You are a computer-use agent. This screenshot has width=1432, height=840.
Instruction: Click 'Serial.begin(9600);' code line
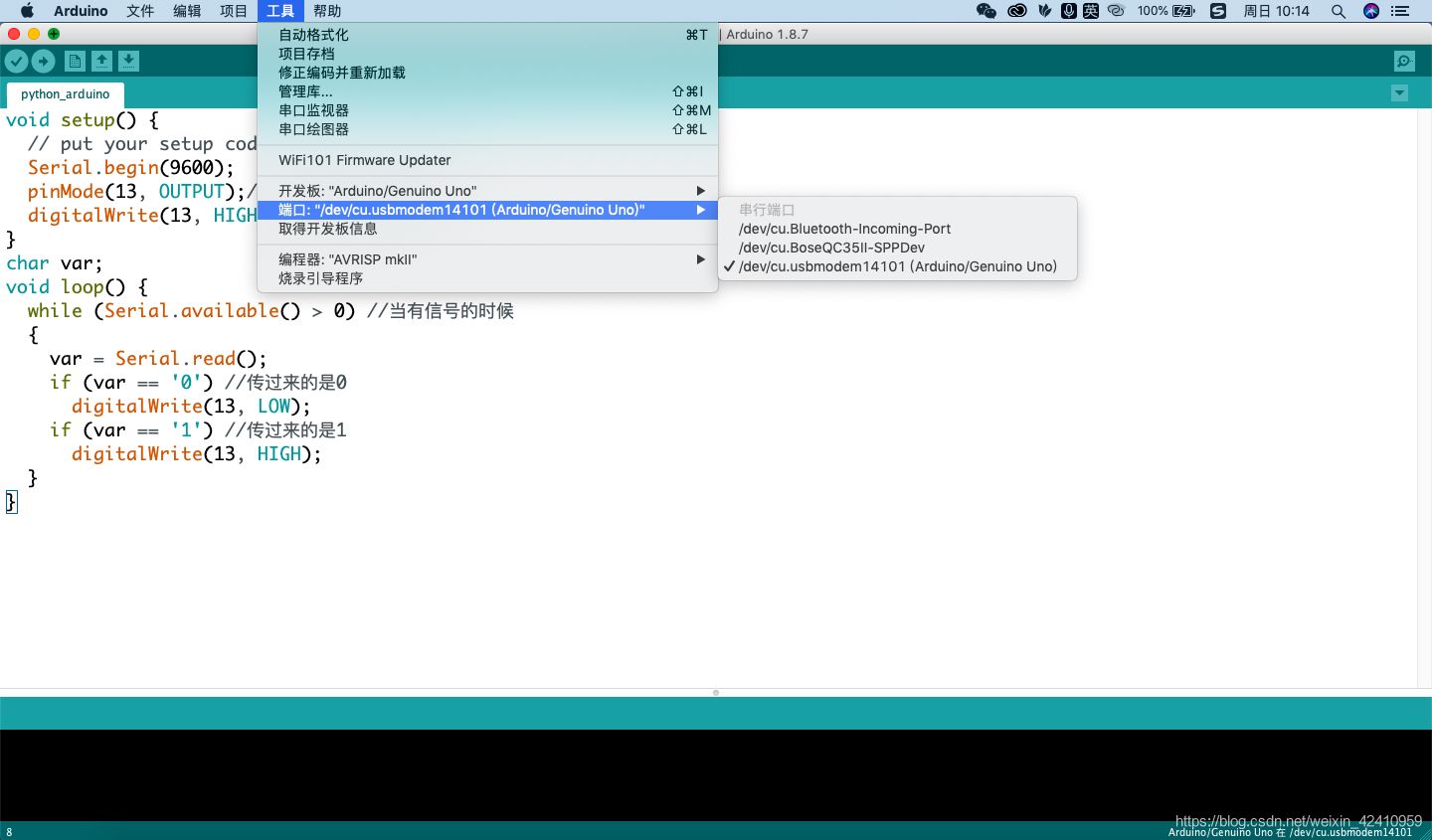(x=131, y=168)
